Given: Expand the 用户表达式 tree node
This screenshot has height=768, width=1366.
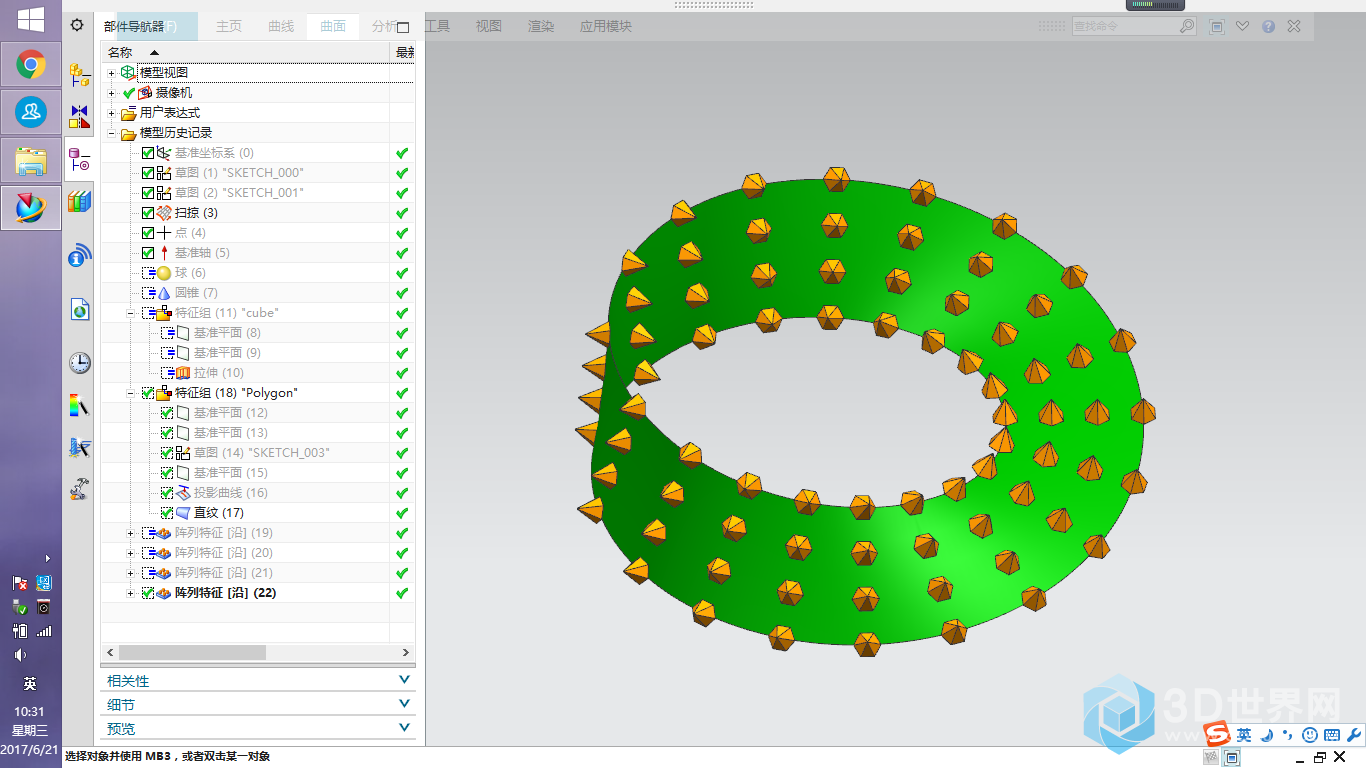Looking at the screenshot, I should [x=112, y=113].
